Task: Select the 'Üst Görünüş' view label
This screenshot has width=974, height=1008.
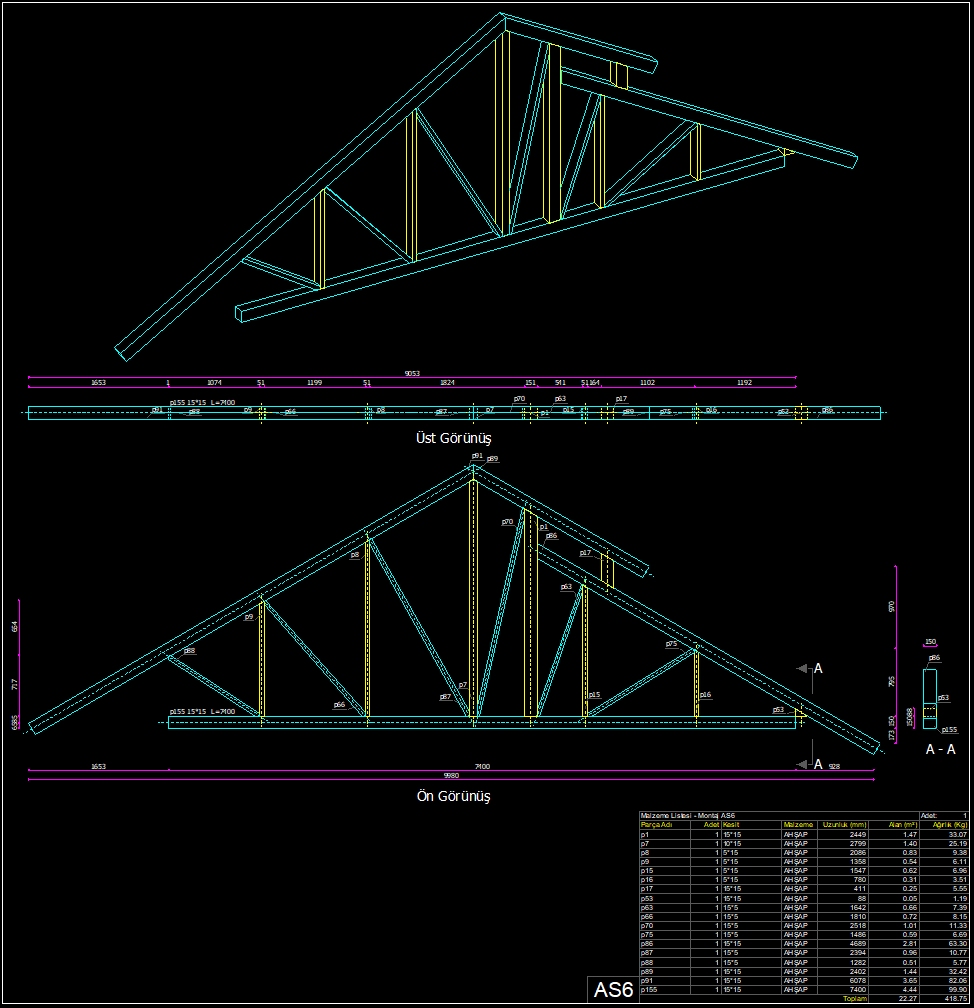Action: (453, 438)
